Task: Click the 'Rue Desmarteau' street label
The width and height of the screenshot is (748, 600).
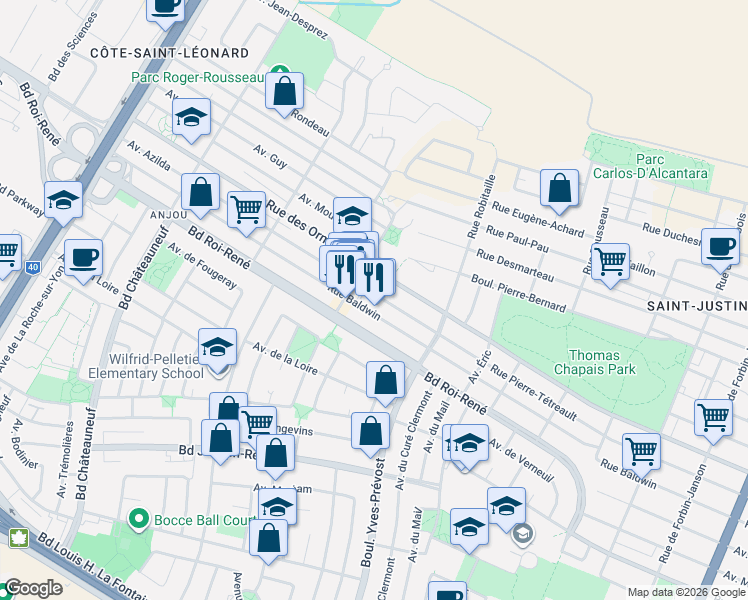Action: coord(515,266)
